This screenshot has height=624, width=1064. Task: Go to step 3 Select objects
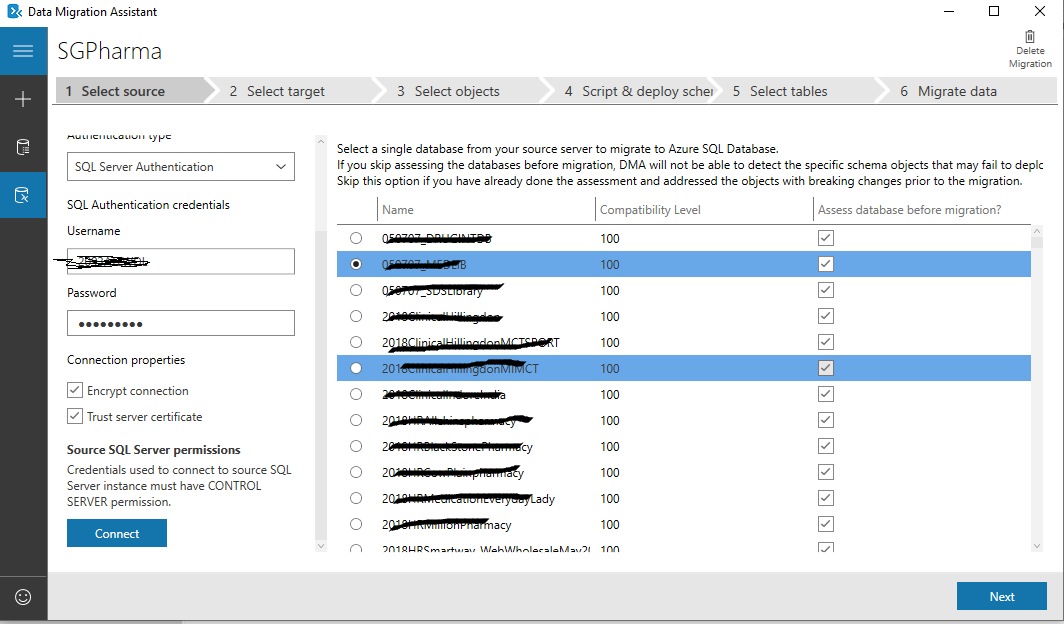pyautogui.click(x=457, y=91)
